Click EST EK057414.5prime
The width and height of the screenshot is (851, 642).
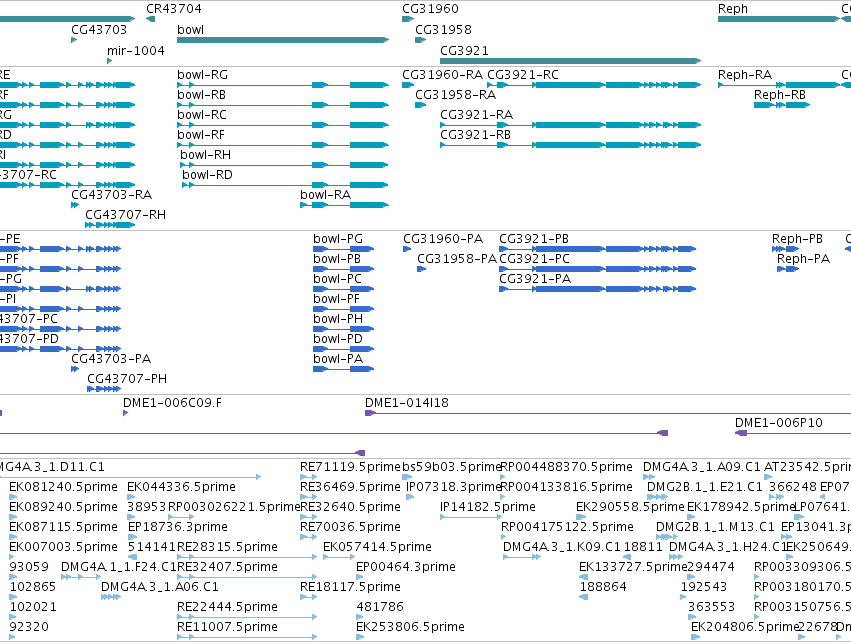point(339,557)
